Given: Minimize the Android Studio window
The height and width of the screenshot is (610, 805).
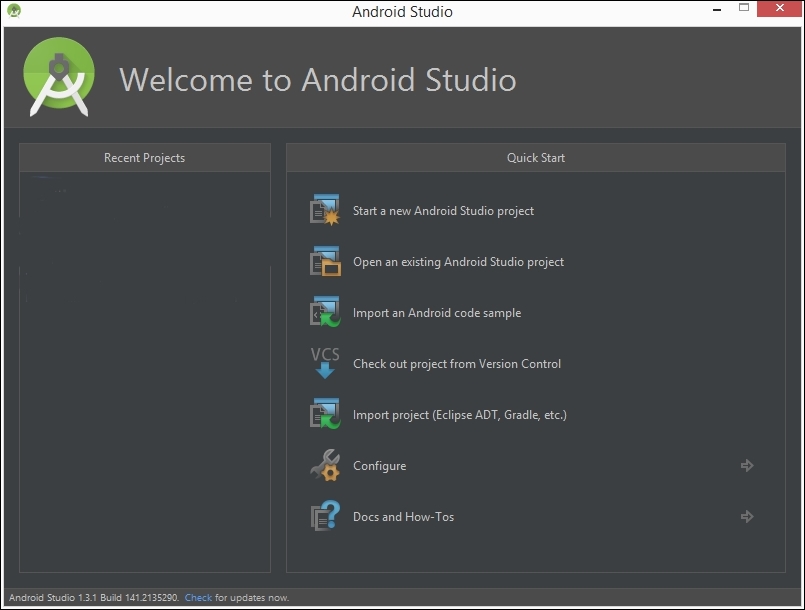Looking at the screenshot, I should [x=717, y=9].
